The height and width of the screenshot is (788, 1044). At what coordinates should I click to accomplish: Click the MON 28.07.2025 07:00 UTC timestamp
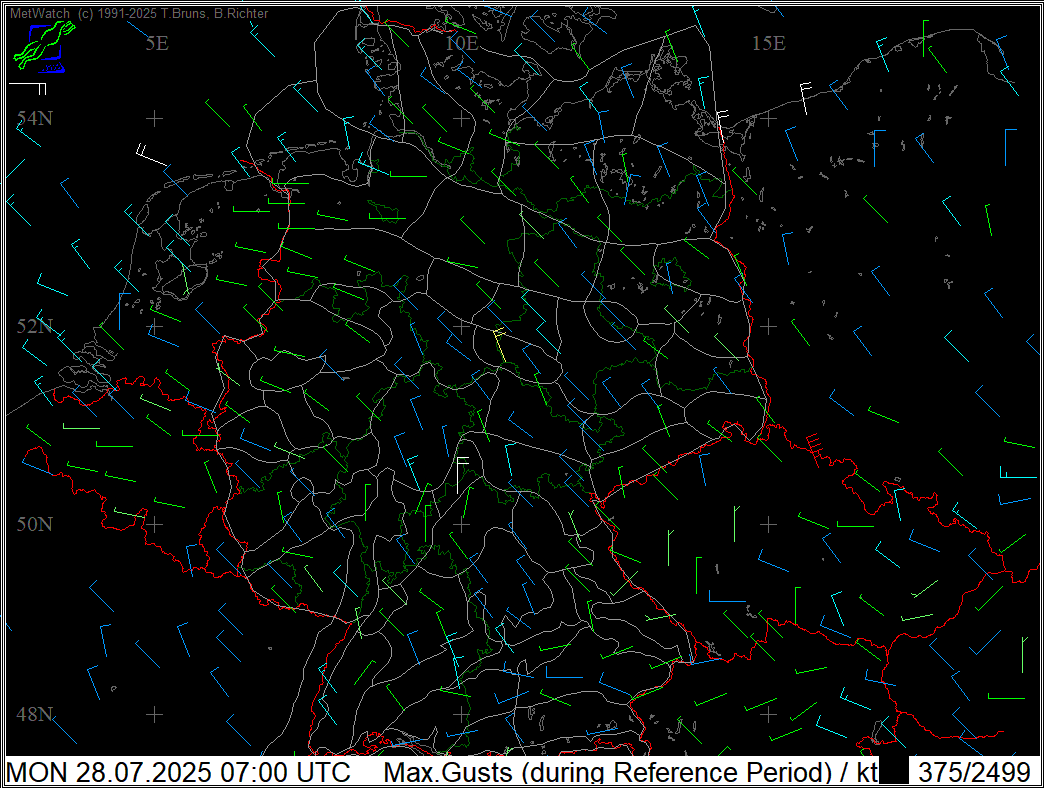click(x=178, y=773)
